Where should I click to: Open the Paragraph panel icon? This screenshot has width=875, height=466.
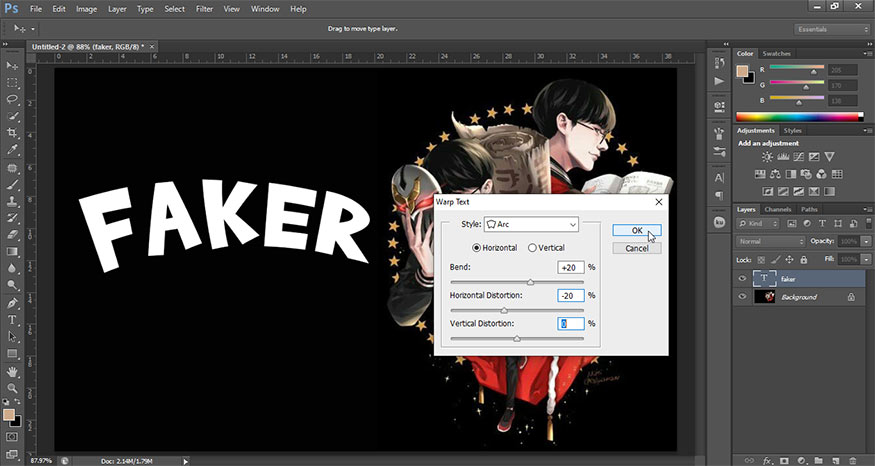(x=719, y=195)
